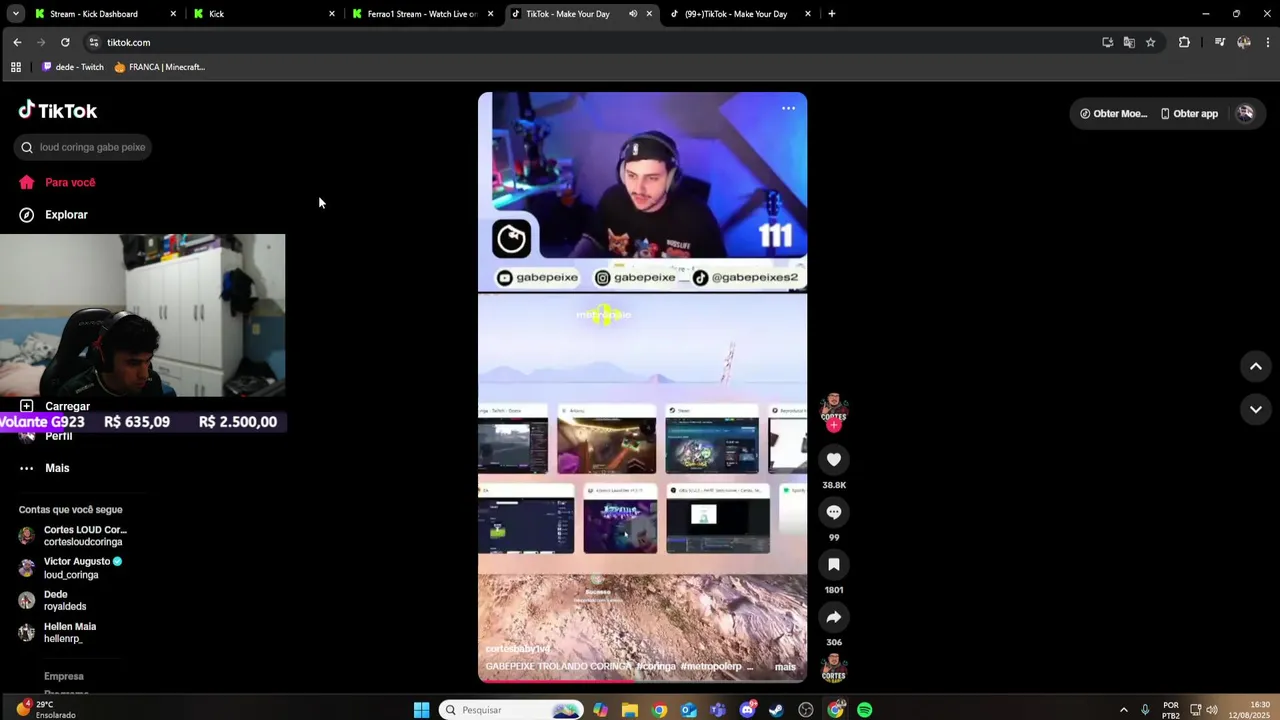Open Chrome extensions puzzle icon
1280x720 pixels.
tap(1184, 42)
